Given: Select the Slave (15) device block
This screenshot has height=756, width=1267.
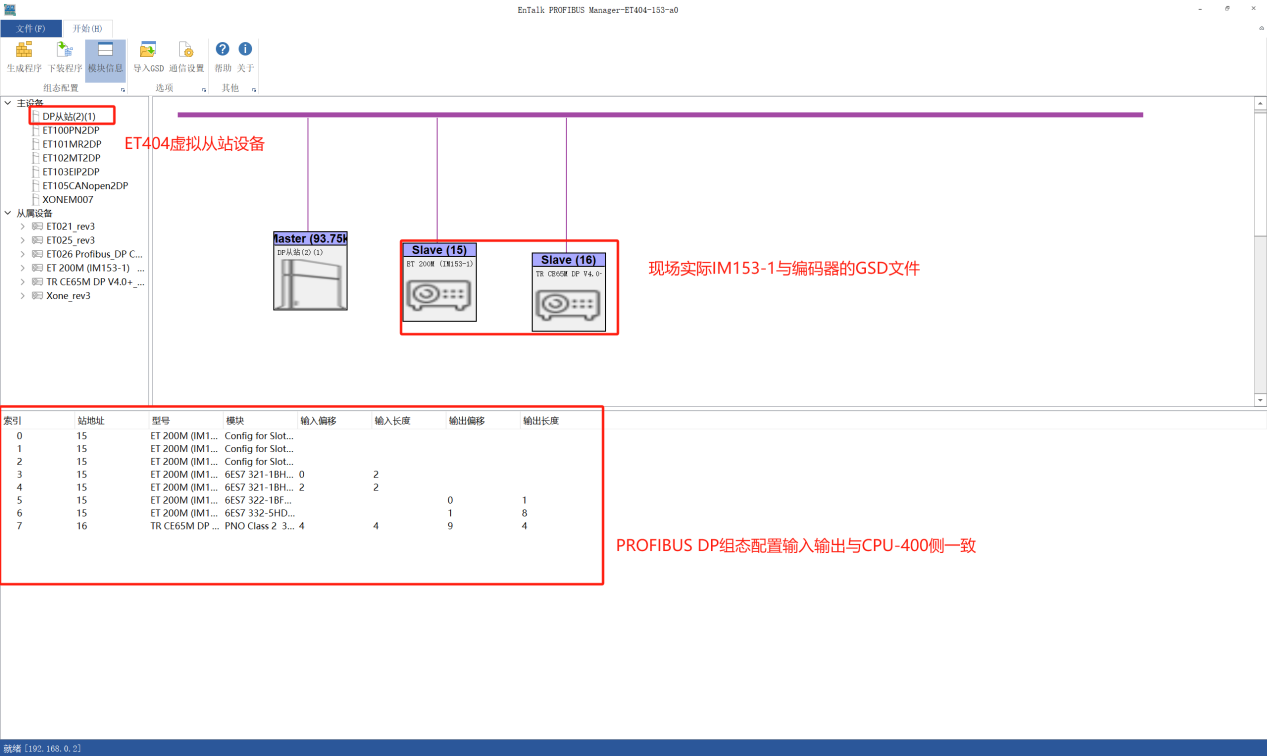Looking at the screenshot, I should 440,282.
